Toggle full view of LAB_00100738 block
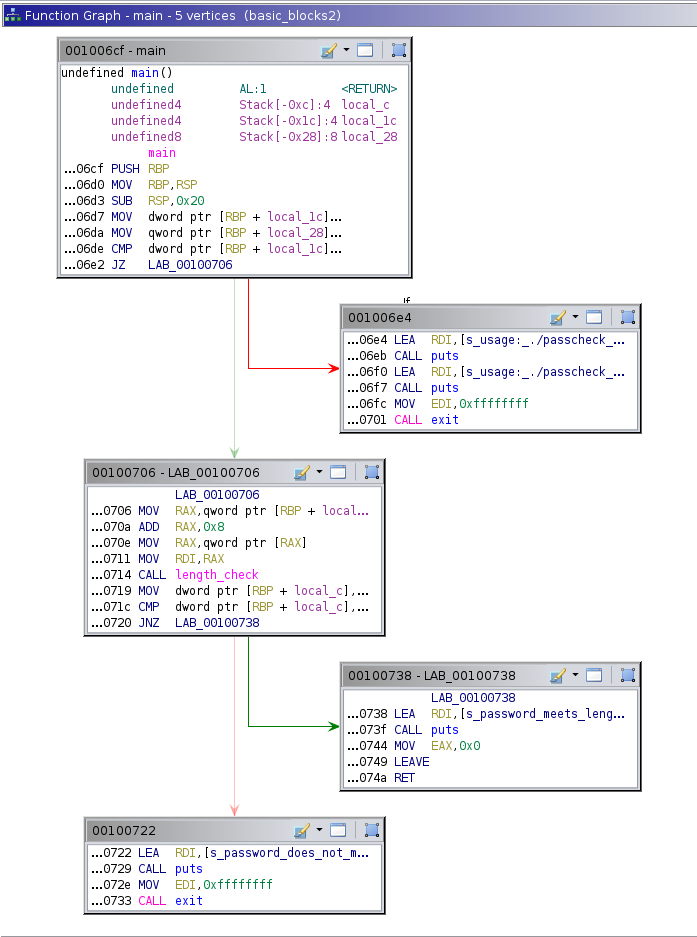The width and height of the screenshot is (697, 937). [594, 676]
